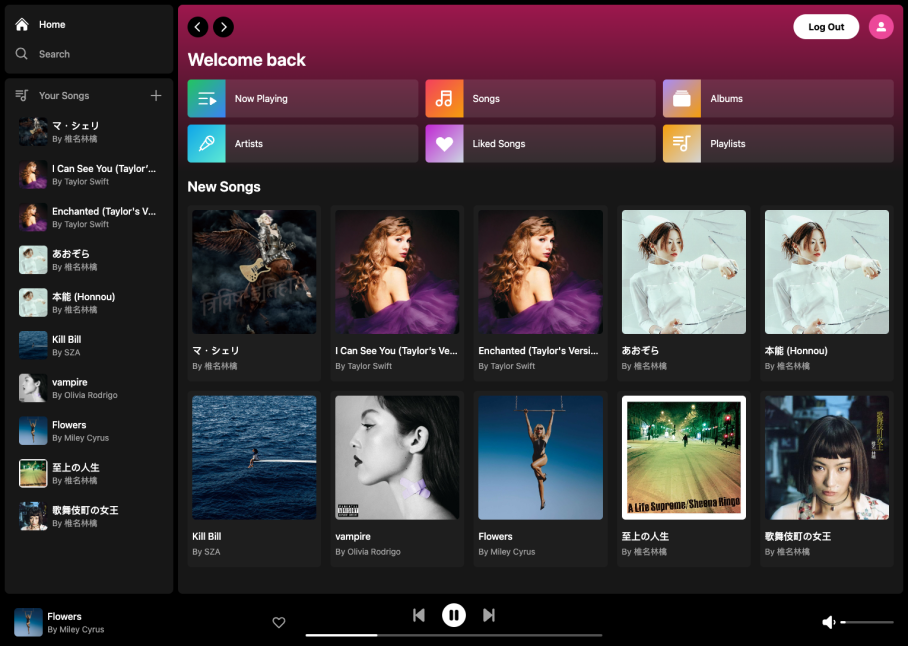Click the song progress bar

pos(454,635)
